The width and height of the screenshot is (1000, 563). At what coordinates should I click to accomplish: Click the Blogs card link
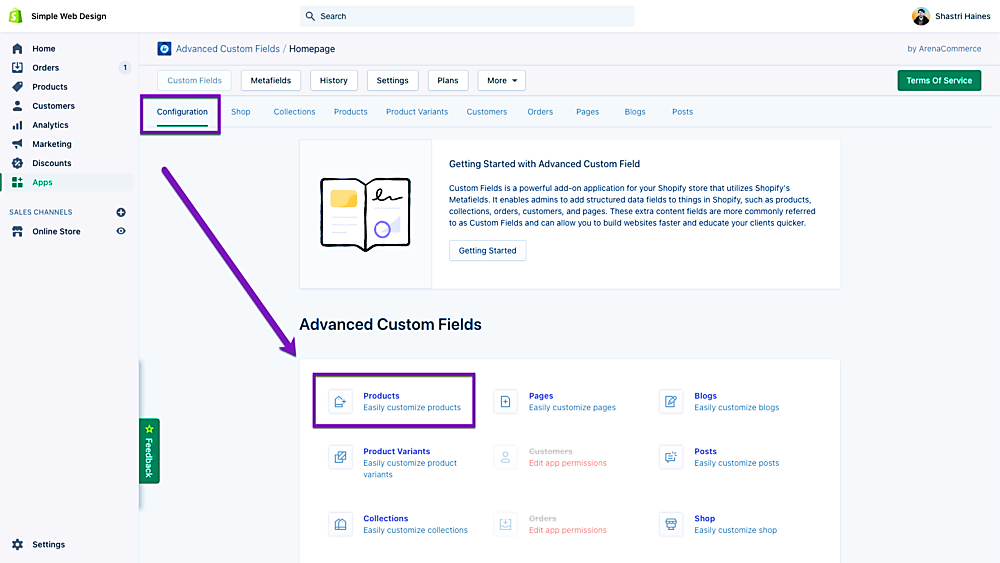(x=705, y=396)
